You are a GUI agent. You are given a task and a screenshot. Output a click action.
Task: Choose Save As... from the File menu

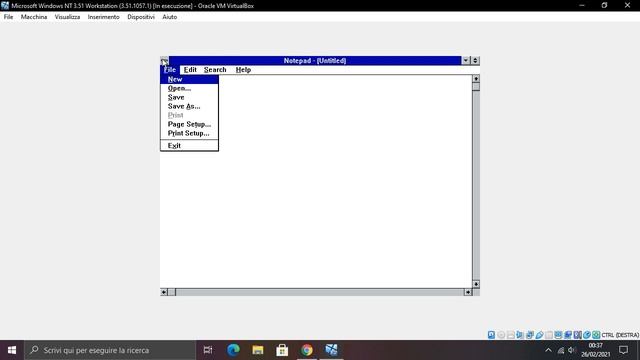[189, 106]
